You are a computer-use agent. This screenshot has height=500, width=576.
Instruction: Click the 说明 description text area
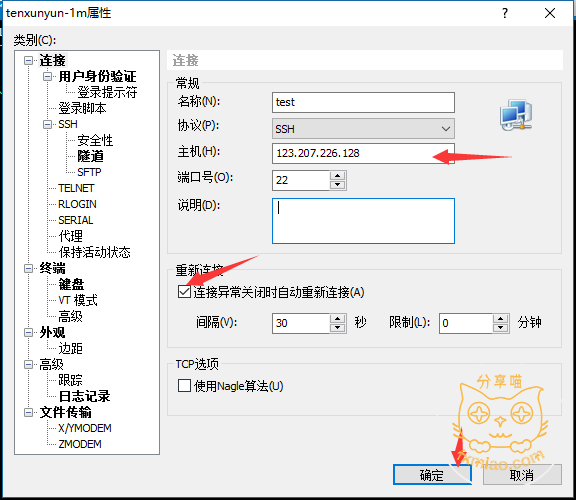(x=363, y=221)
